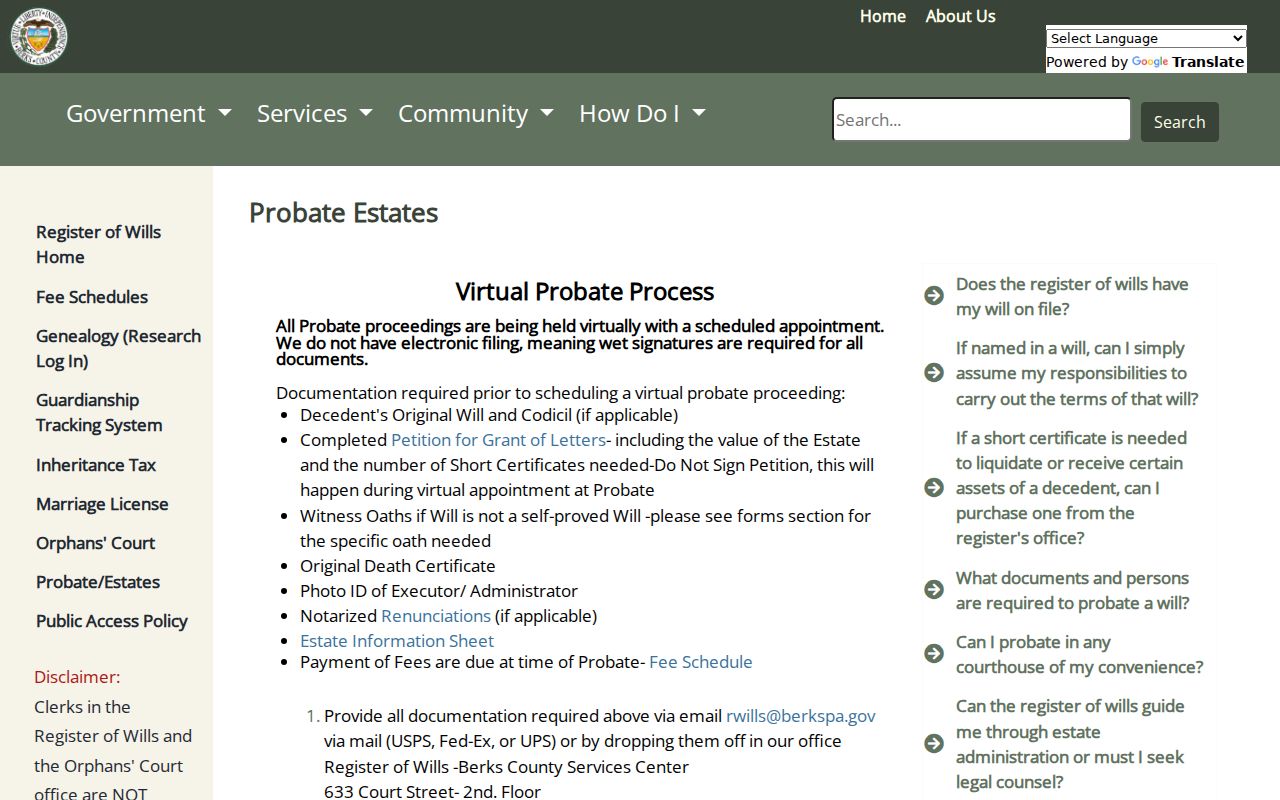The width and height of the screenshot is (1280, 800).
Task: Click the red Disclaimer: text in sidebar
Action: [77, 677]
